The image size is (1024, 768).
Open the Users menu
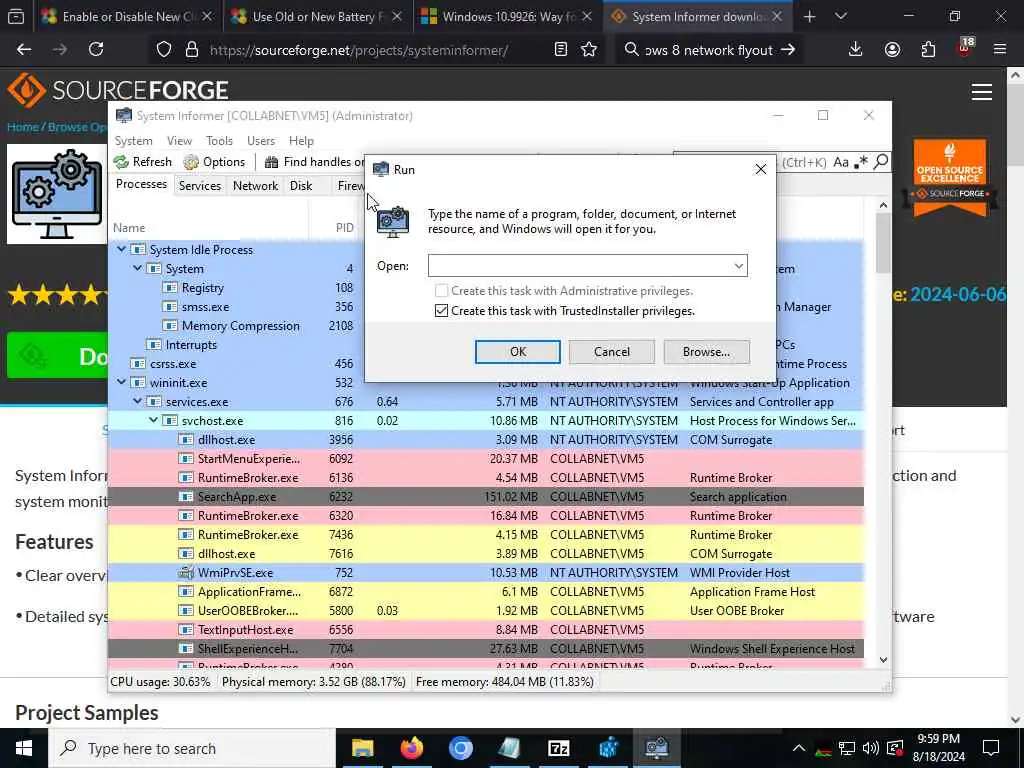click(x=261, y=140)
